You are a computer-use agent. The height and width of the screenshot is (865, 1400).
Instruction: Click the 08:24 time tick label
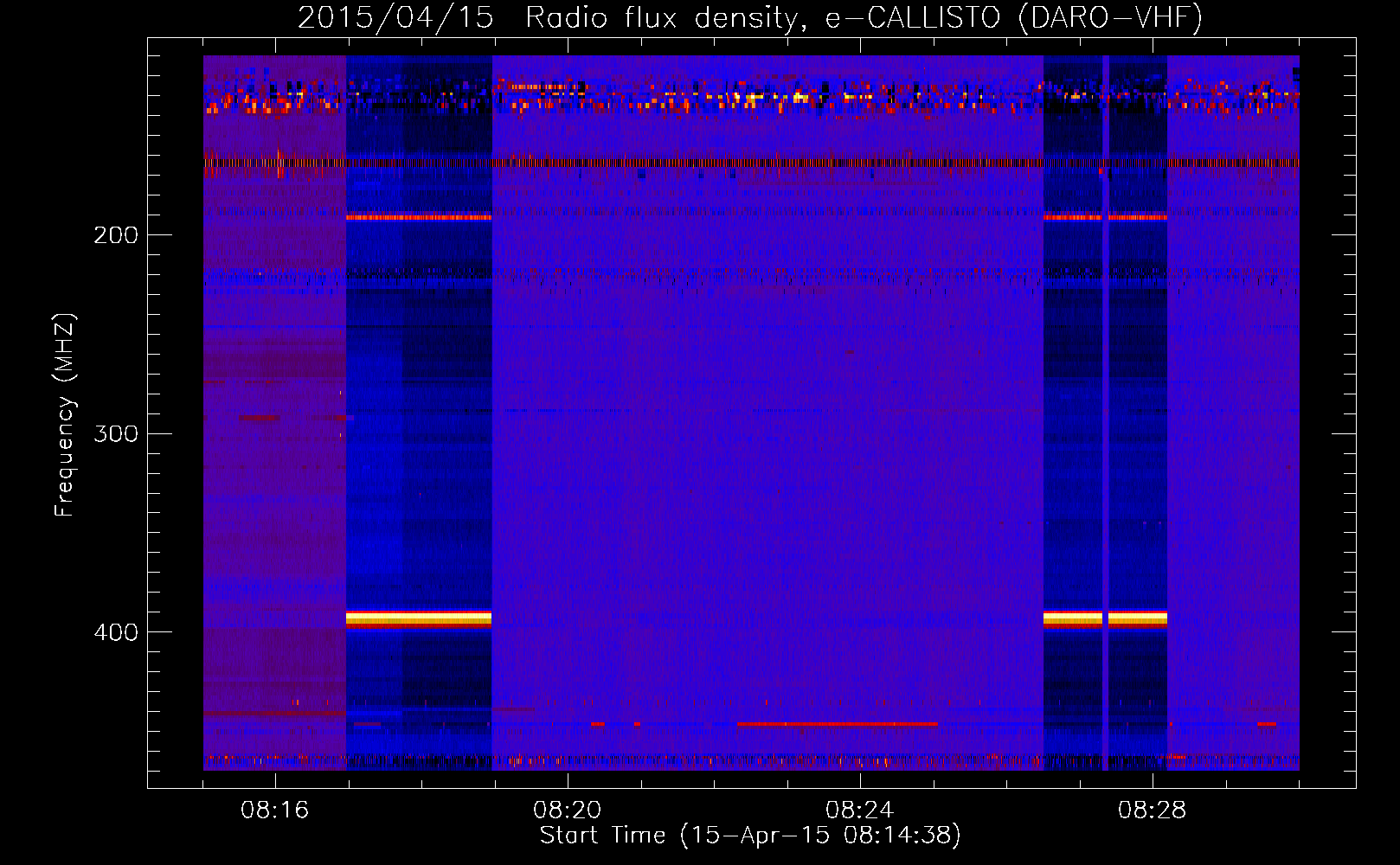[860, 811]
